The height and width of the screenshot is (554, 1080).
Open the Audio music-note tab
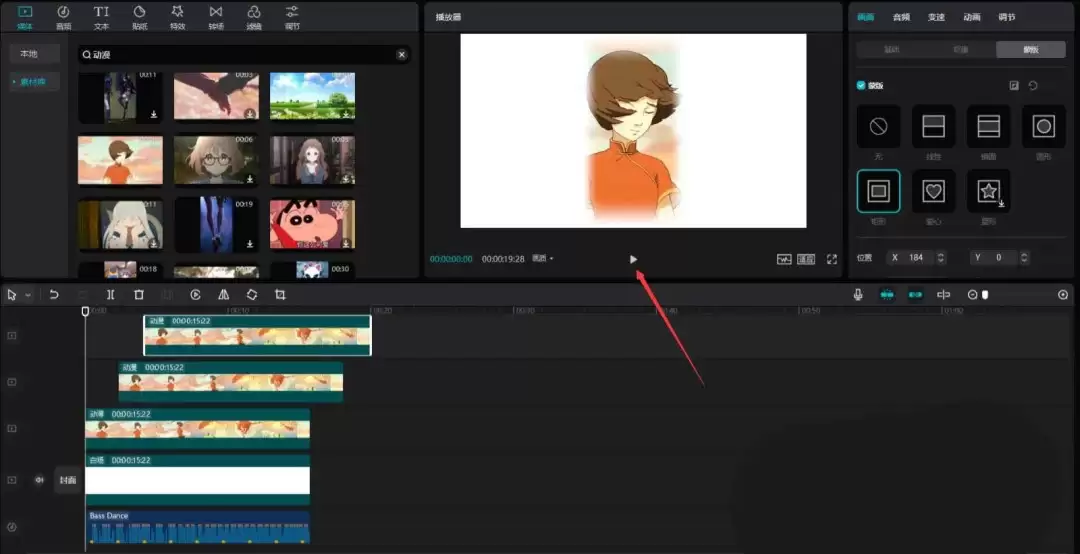(63, 17)
